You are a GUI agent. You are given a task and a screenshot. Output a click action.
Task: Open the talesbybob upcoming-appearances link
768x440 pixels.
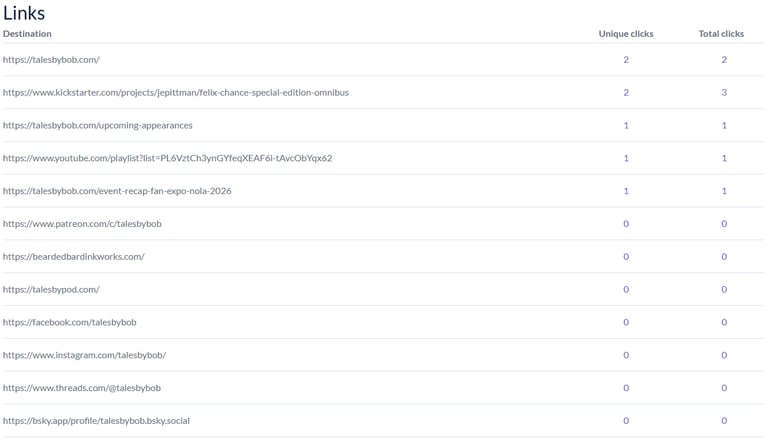[97, 125]
